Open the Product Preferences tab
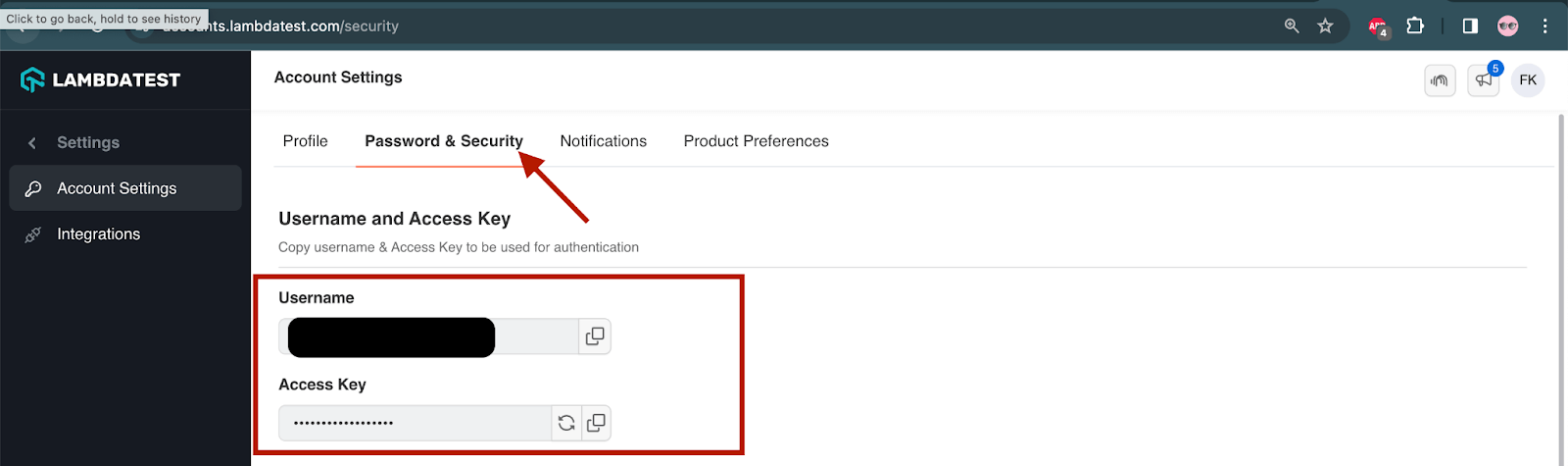Screen dimensions: 1568x466 coord(756,141)
